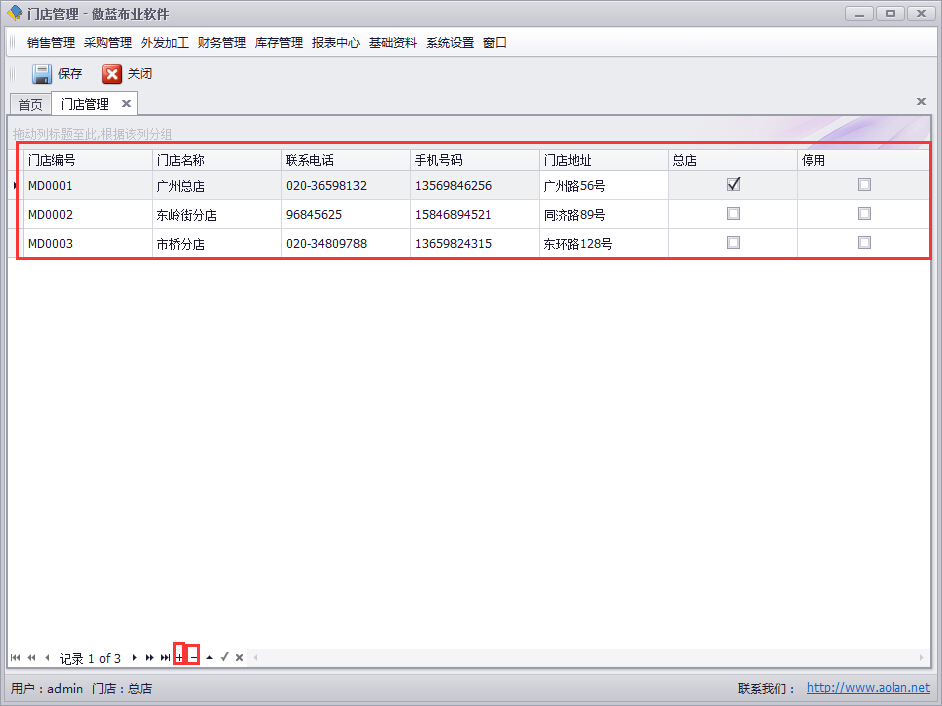This screenshot has width=942, height=706.
Task: Go to the next record arrow
Action: [x=135, y=657]
